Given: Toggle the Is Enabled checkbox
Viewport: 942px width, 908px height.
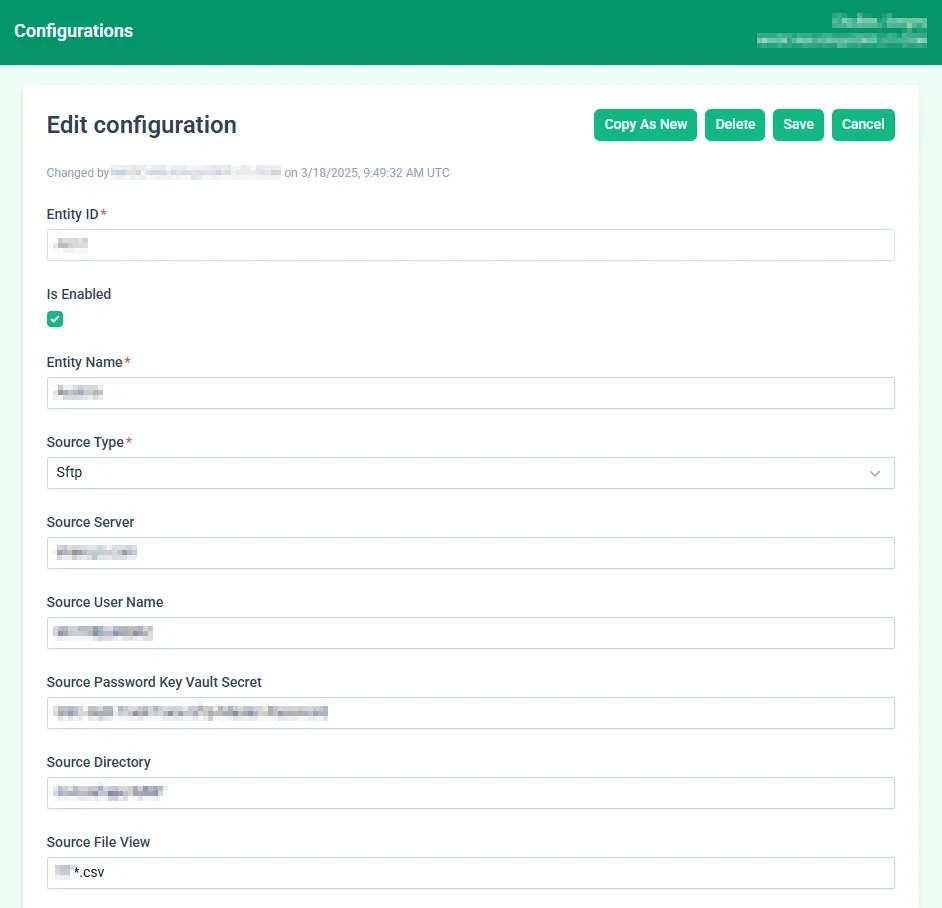Looking at the screenshot, I should [55, 319].
